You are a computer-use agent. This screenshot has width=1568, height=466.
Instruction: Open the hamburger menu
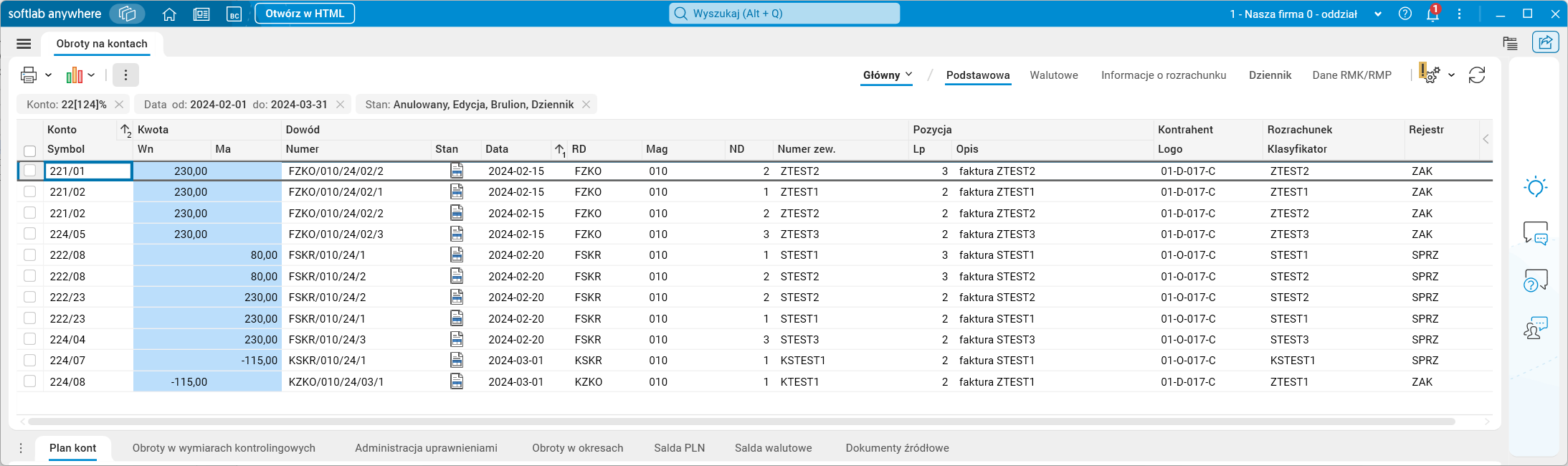(24, 44)
